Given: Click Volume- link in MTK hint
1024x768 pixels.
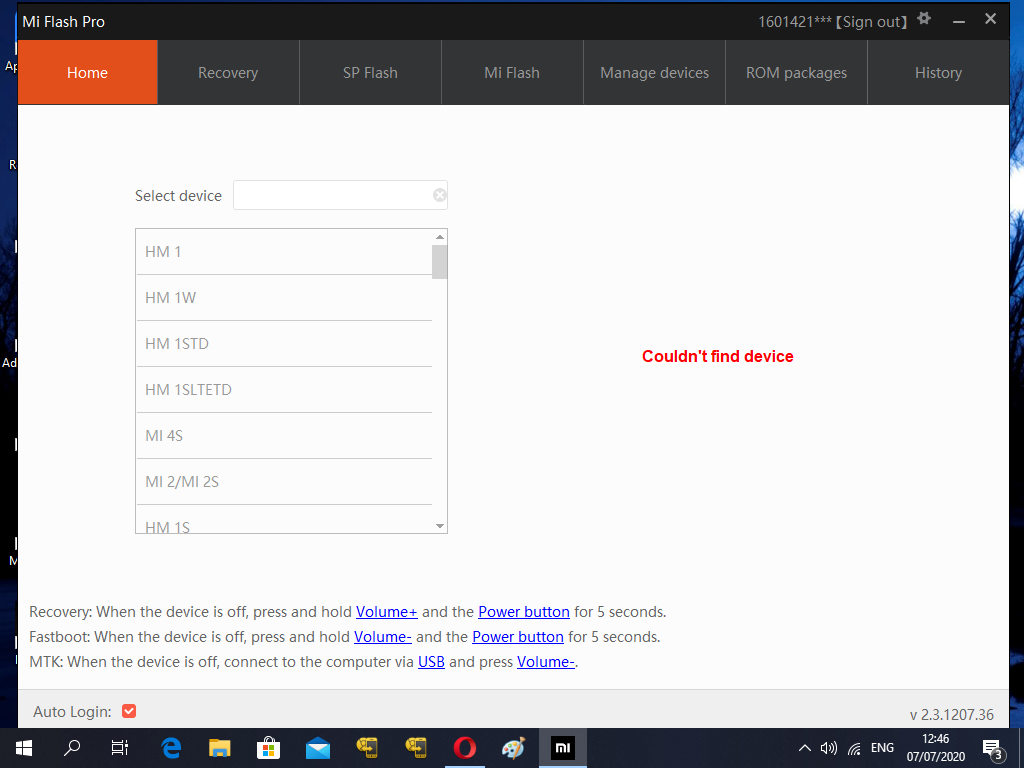Looking at the screenshot, I should tap(546, 662).
